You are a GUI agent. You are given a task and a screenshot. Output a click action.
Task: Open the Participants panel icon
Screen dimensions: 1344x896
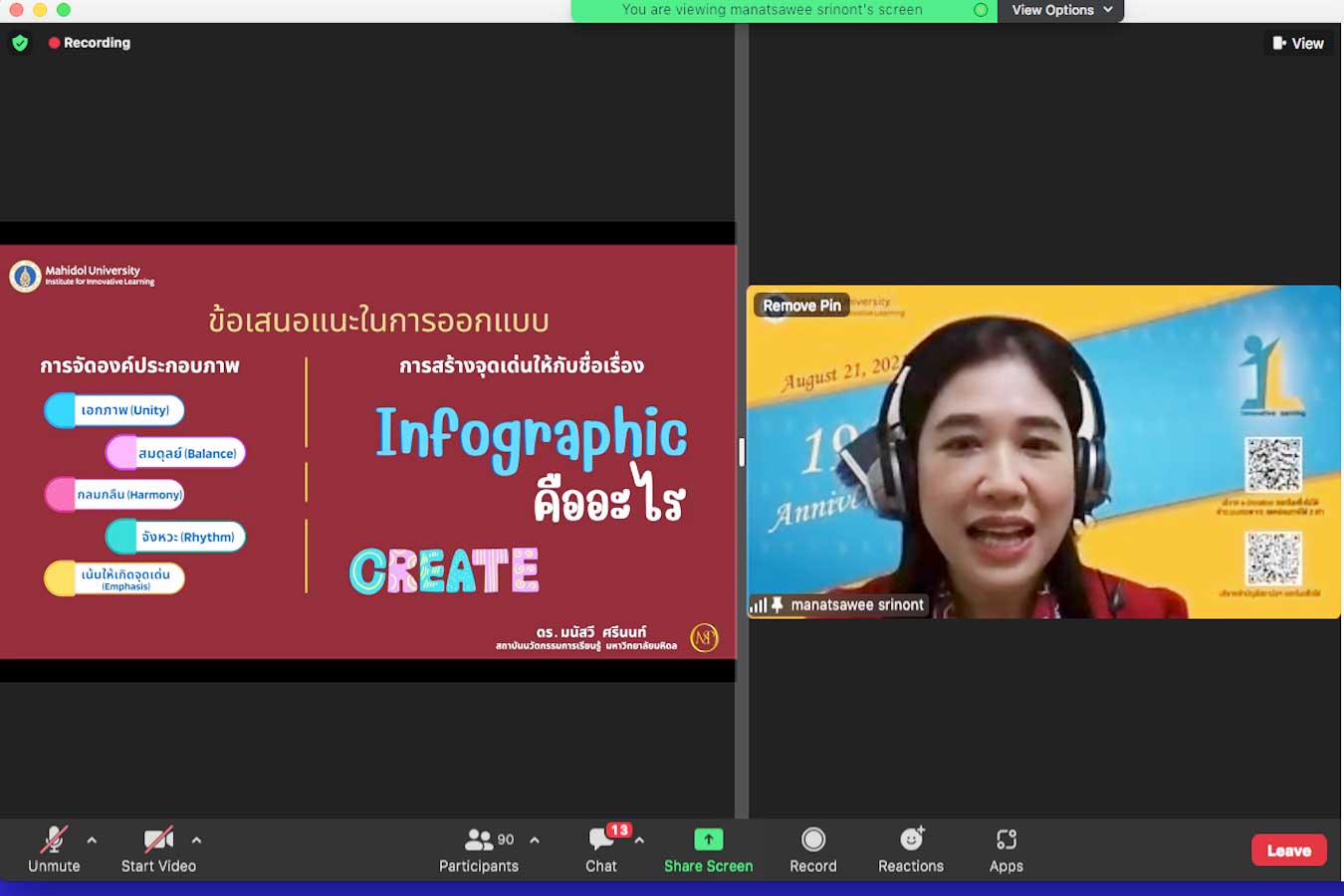coord(479,840)
